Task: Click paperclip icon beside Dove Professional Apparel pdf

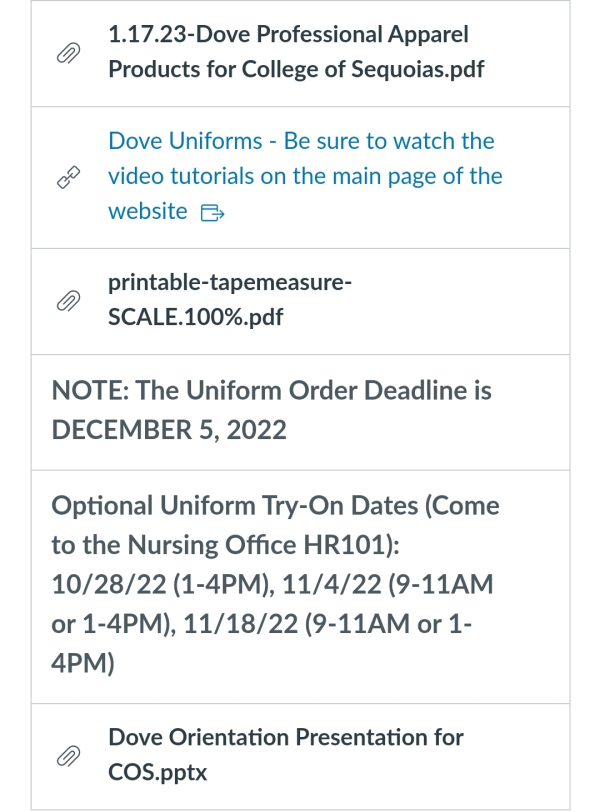Action: [68, 53]
